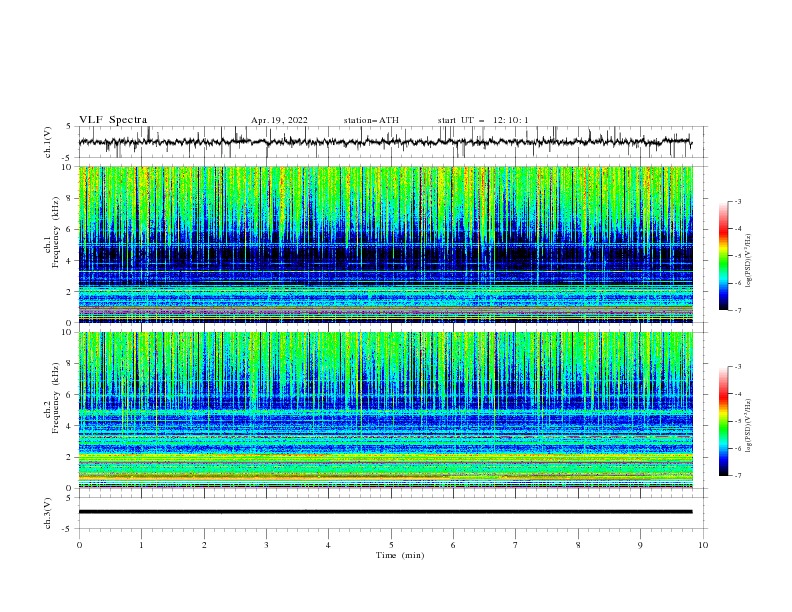Click the "-5" label on ch.2 color bar
The height and width of the screenshot is (612, 792).
pos(738,421)
